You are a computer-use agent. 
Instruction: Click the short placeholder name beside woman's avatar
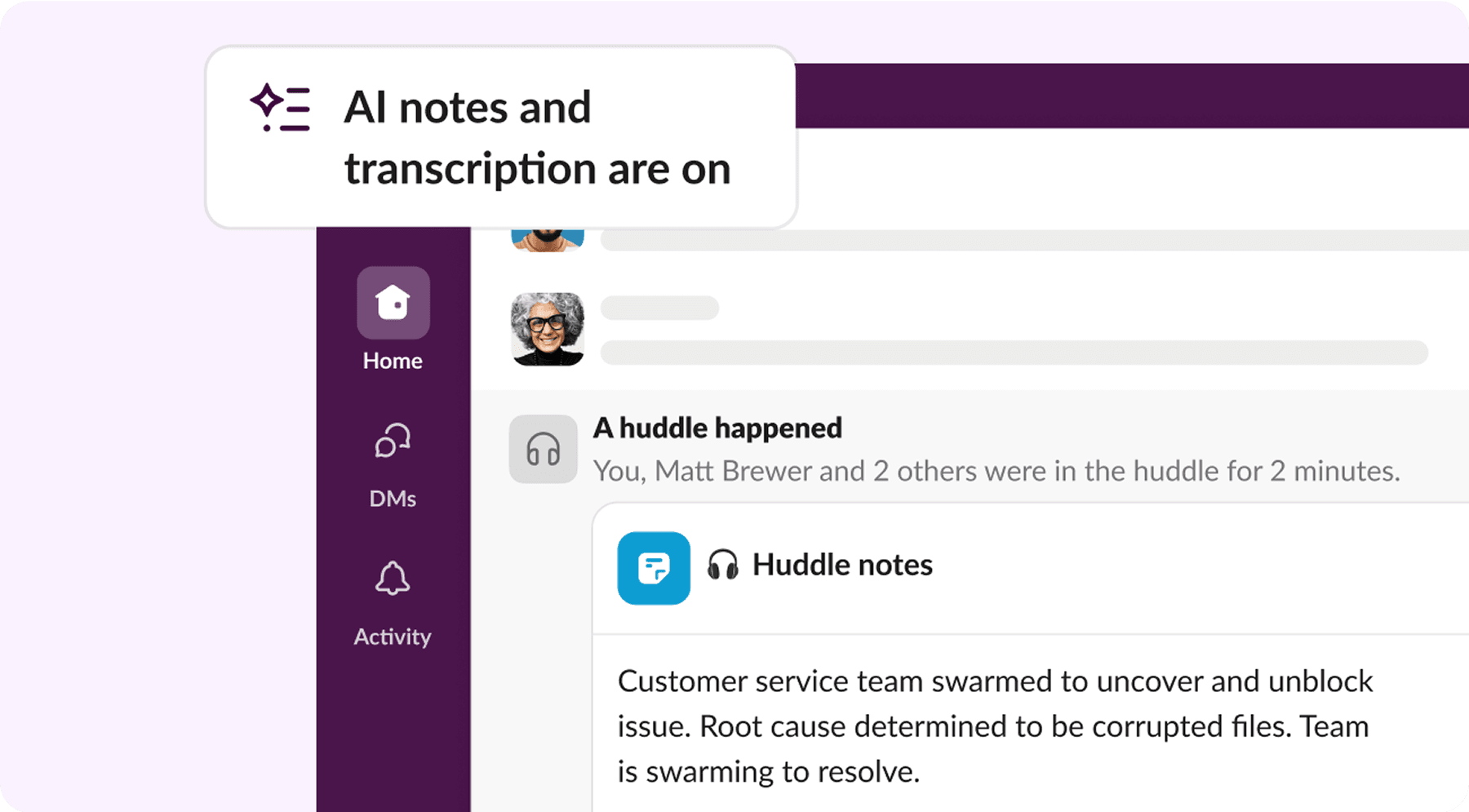point(659,308)
